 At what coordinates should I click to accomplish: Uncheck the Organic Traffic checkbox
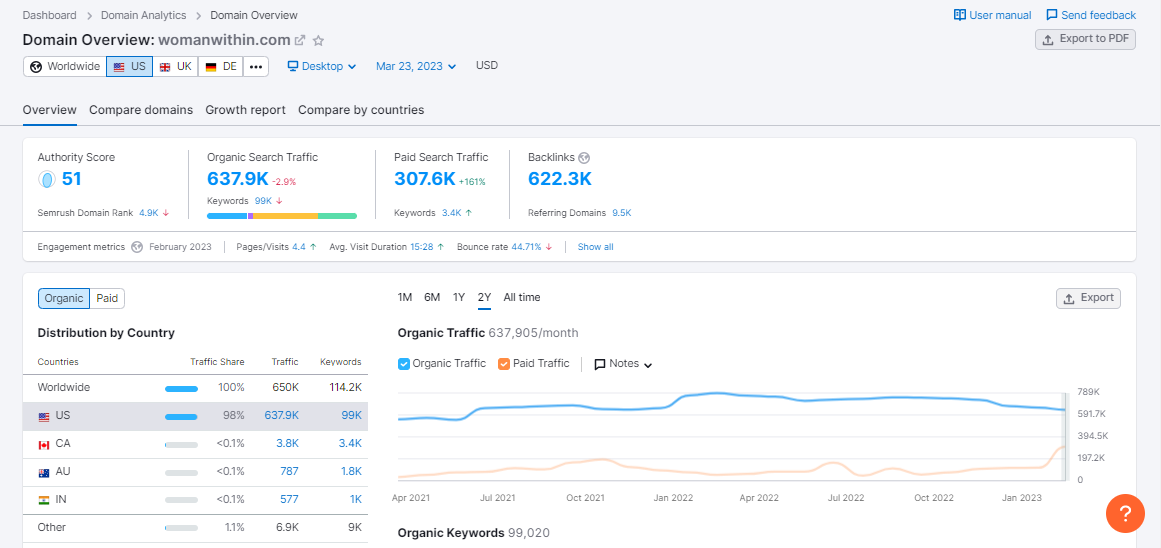pyautogui.click(x=404, y=364)
